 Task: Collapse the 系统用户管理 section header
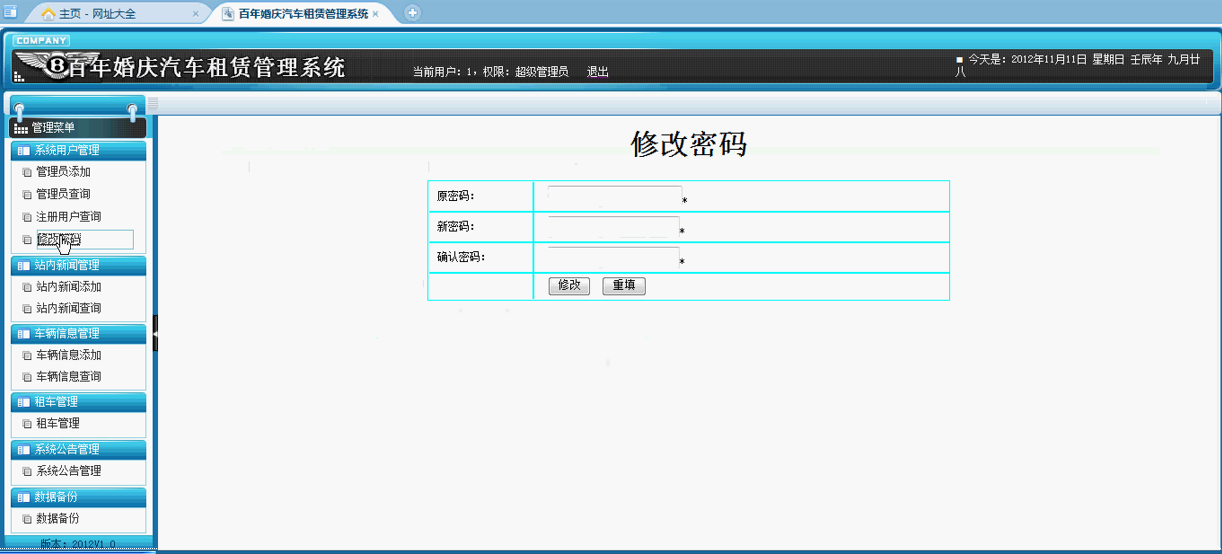pos(78,150)
